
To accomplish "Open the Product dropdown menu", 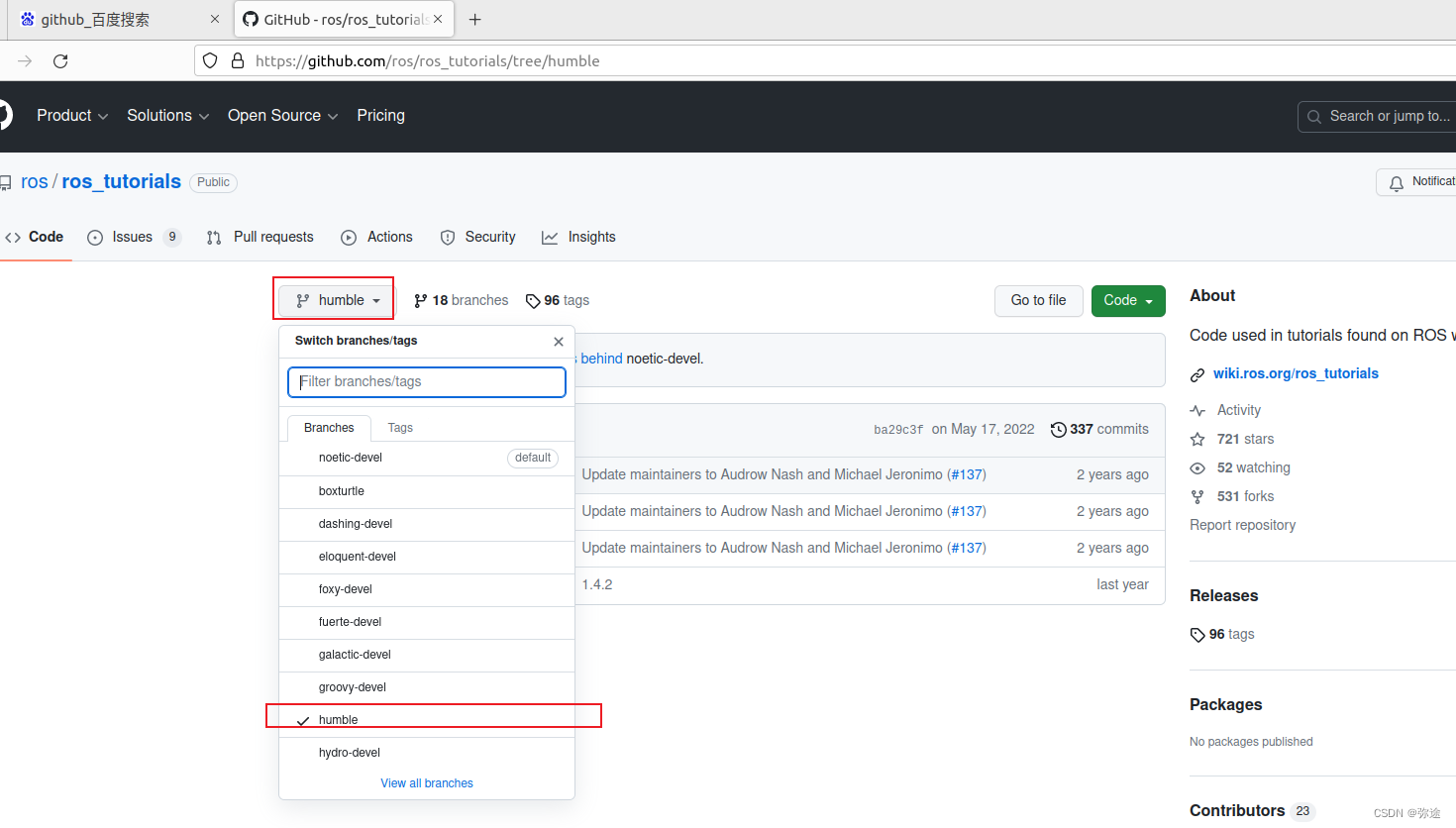I will [72, 116].
